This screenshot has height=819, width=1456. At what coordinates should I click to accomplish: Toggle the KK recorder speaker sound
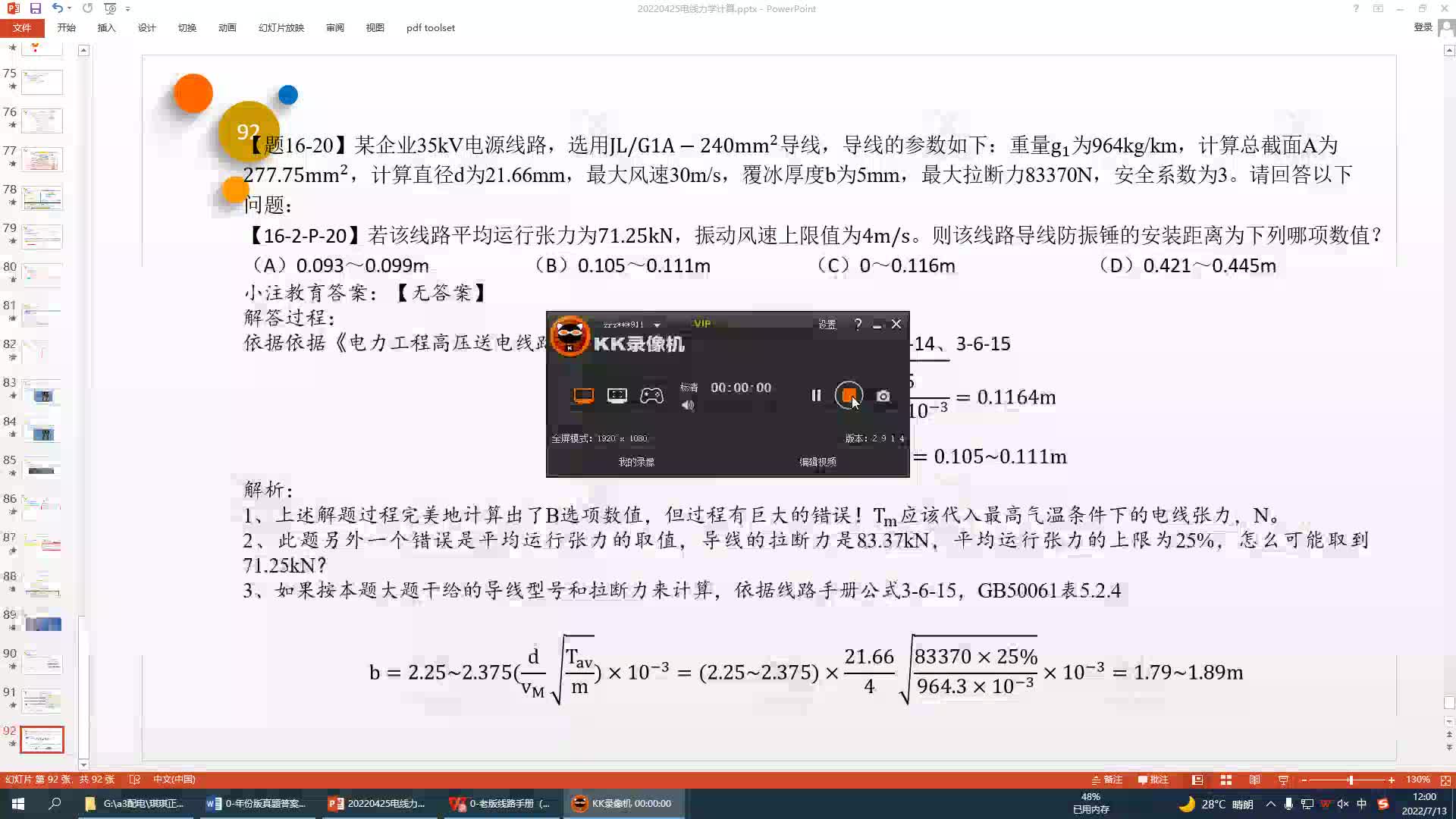[688, 406]
